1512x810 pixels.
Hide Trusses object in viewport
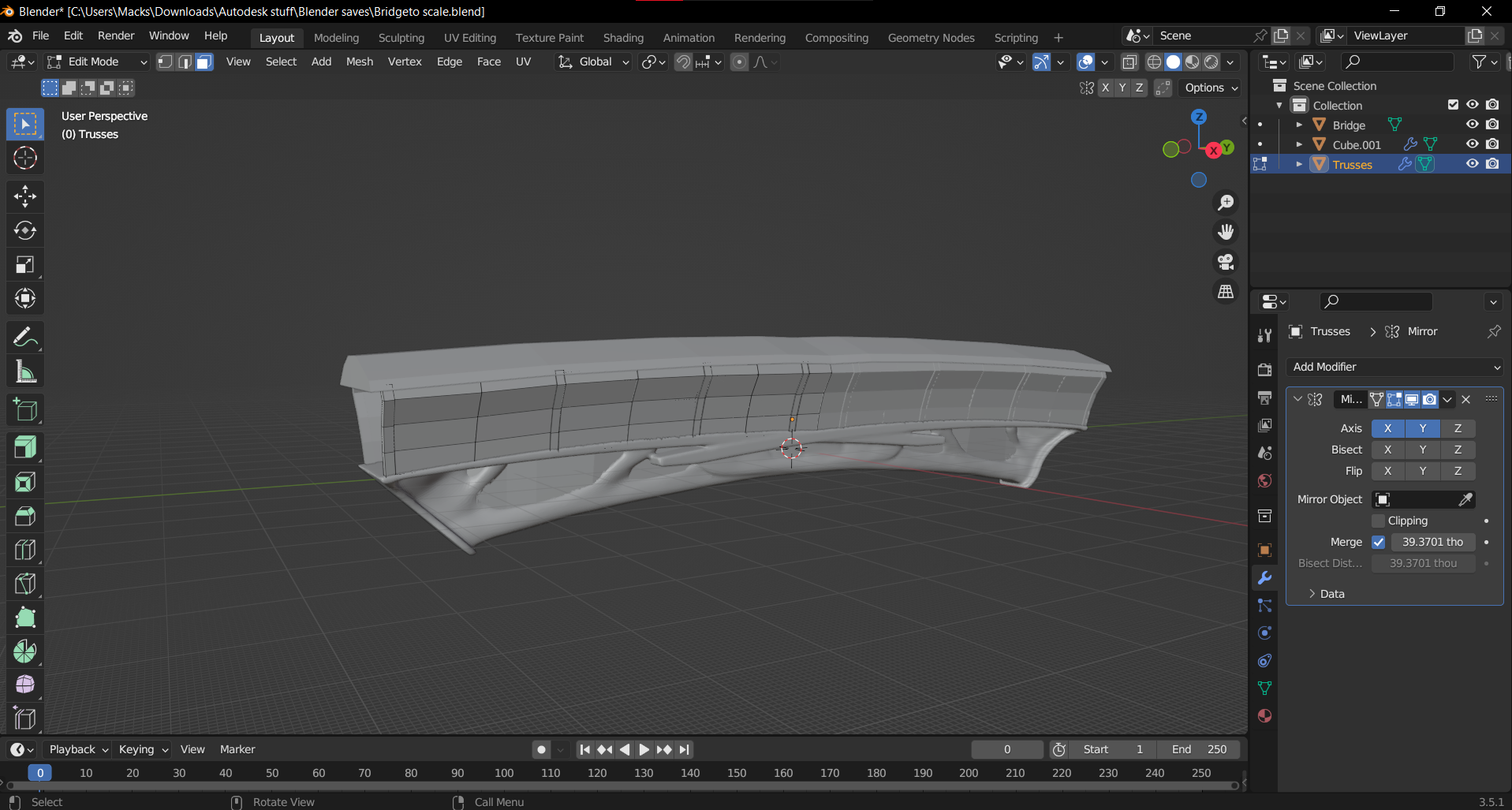1473,164
